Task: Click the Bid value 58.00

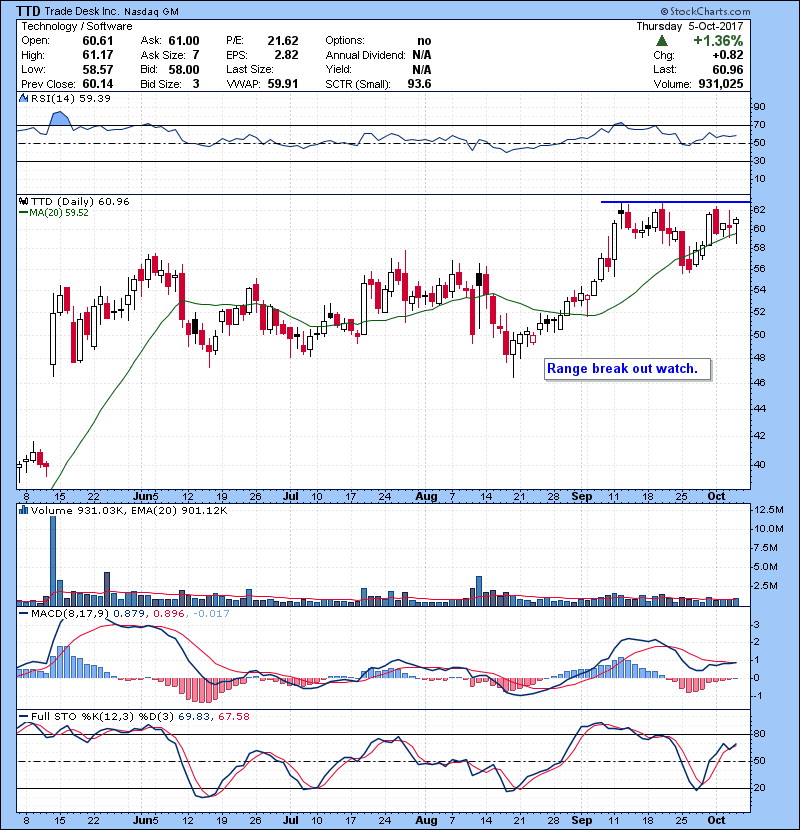Action: click(x=184, y=69)
